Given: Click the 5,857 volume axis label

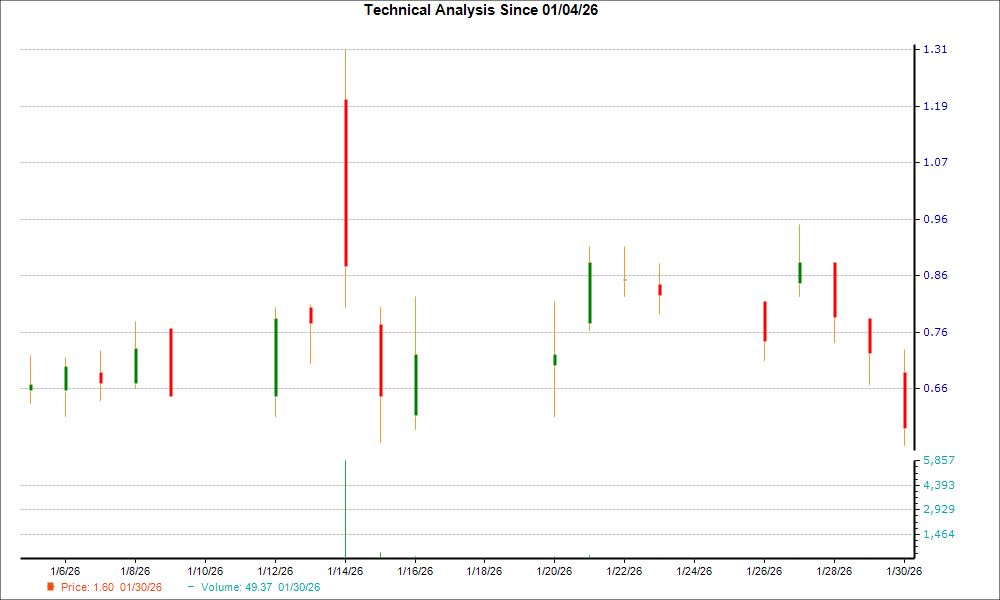Looking at the screenshot, I should point(938,461).
